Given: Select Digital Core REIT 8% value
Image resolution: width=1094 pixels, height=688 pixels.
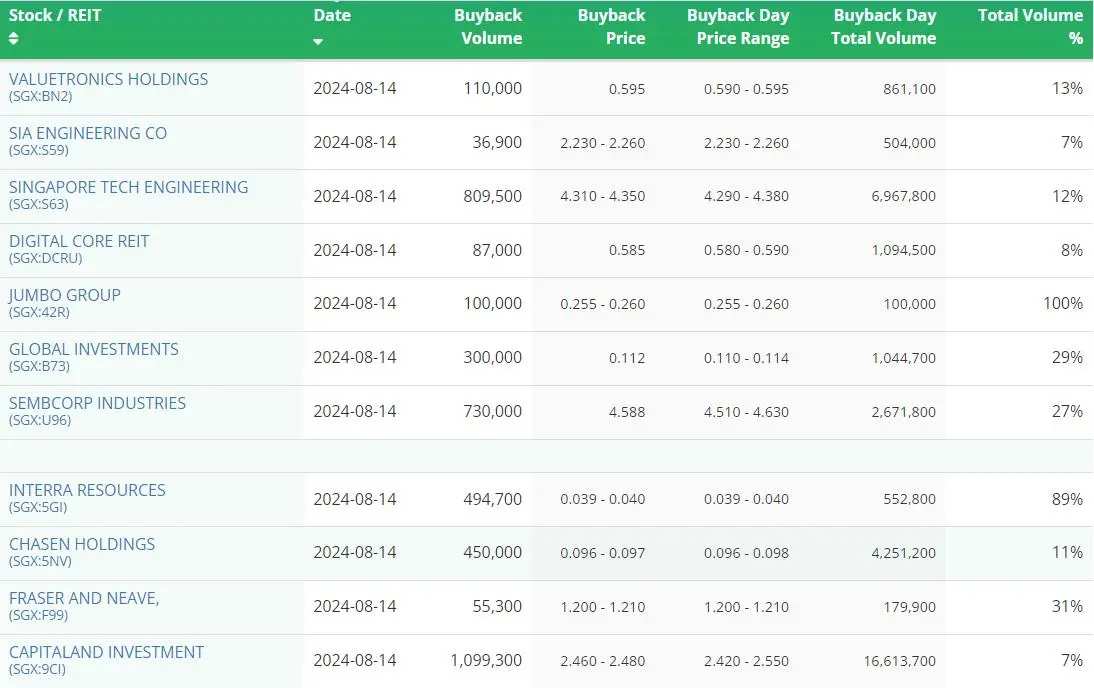Looking at the screenshot, I should pos(1071,250).
